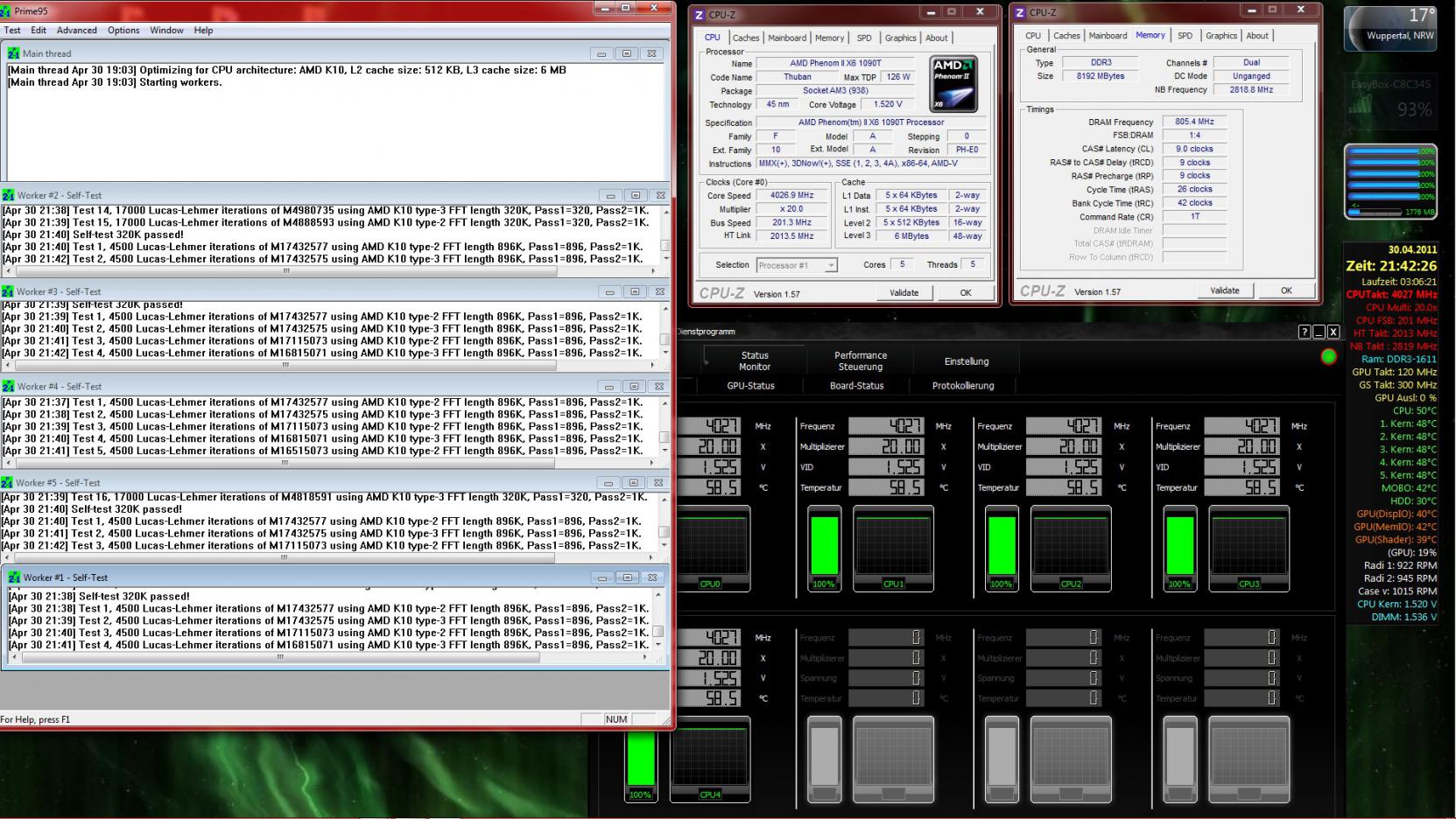This screenshot has width=1456, height=819.
Task: Open the About tab in left CPU-Z window
Action: tap(936, 38)
